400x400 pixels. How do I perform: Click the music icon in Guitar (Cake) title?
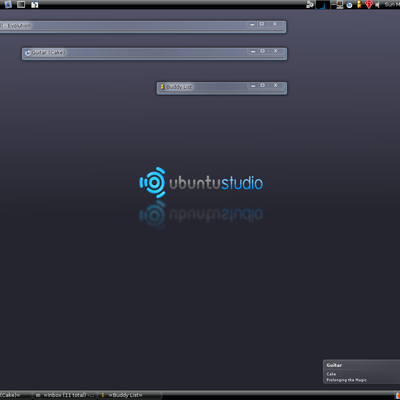point(28,53)
